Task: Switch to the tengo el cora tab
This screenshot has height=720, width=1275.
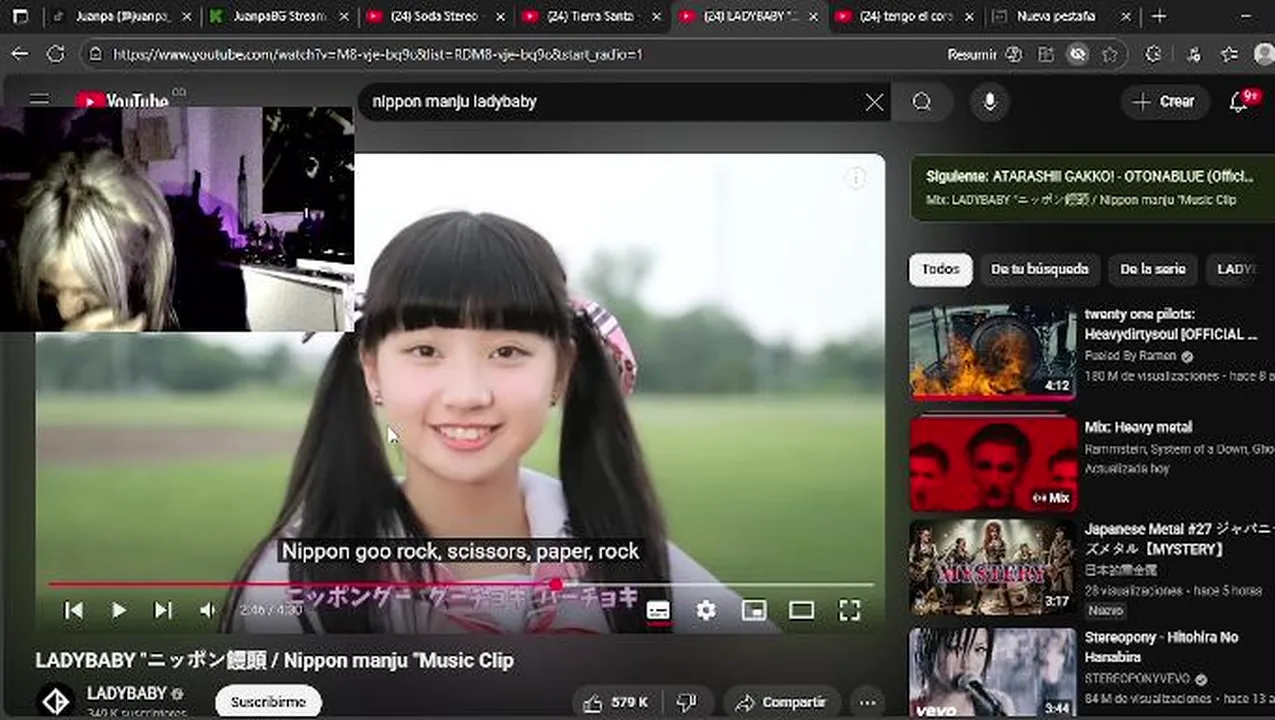Action: 905,16
